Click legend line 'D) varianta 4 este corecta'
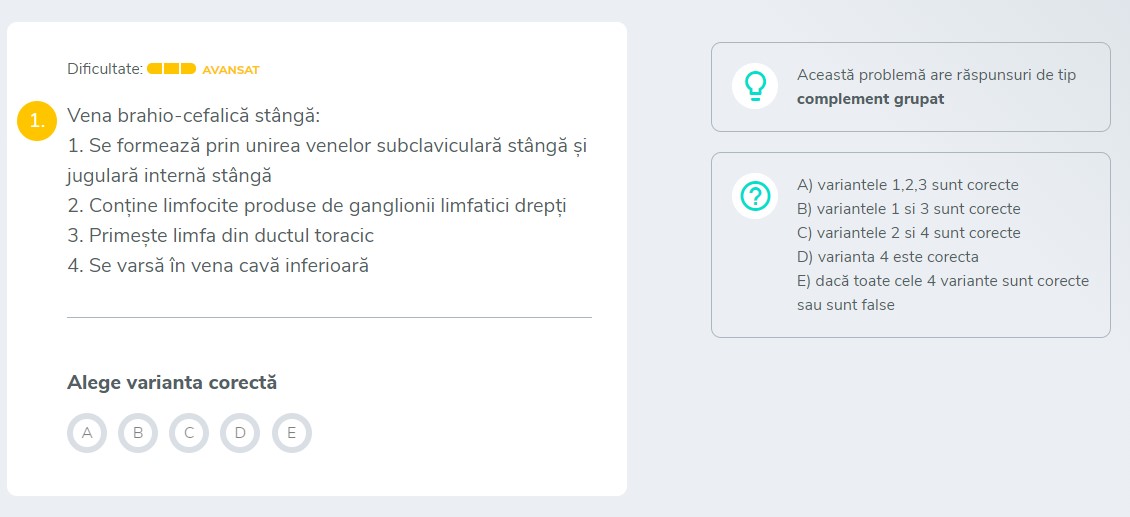 pyautogui.click(x=887, y=257)
